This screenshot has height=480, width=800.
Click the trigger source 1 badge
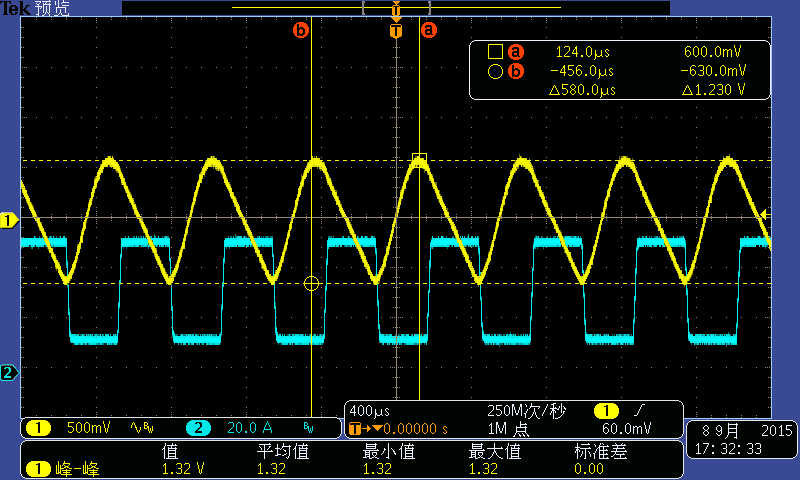pos(606,411)
